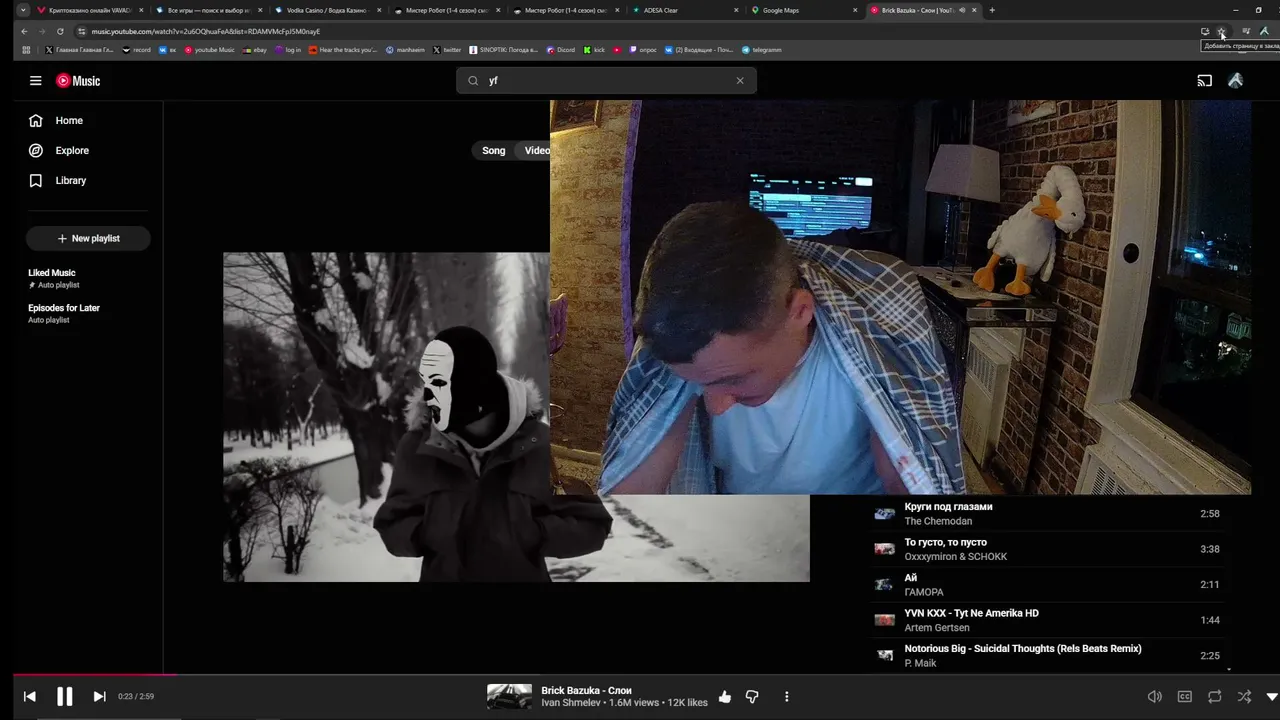1280x720 pixels.
Task: Switch to Song mode
Action: pyautogui.click(x=494, y=151)
